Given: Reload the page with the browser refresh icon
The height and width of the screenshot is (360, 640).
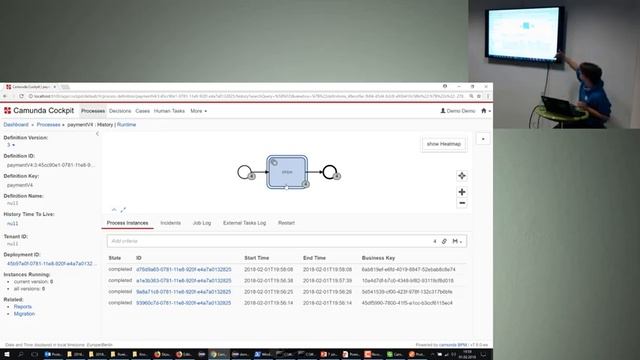Looking at the screenshot, I should 21,96.
